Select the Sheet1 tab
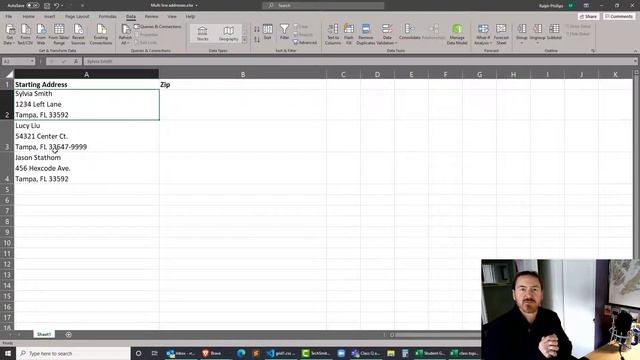The image size is (640, 360). tap(44, 334)
